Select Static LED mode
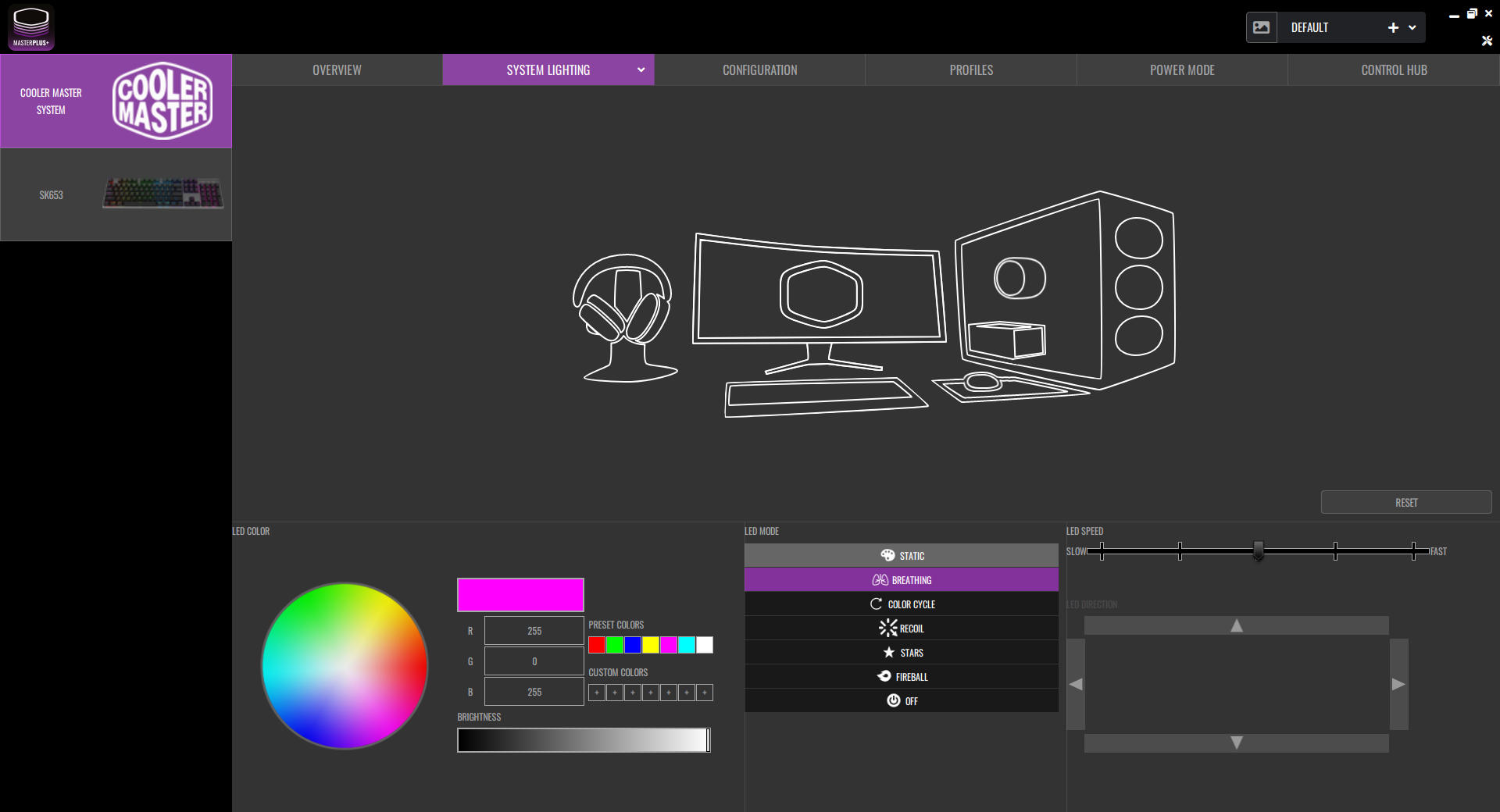1500x812 pixels. click(902, 556)
